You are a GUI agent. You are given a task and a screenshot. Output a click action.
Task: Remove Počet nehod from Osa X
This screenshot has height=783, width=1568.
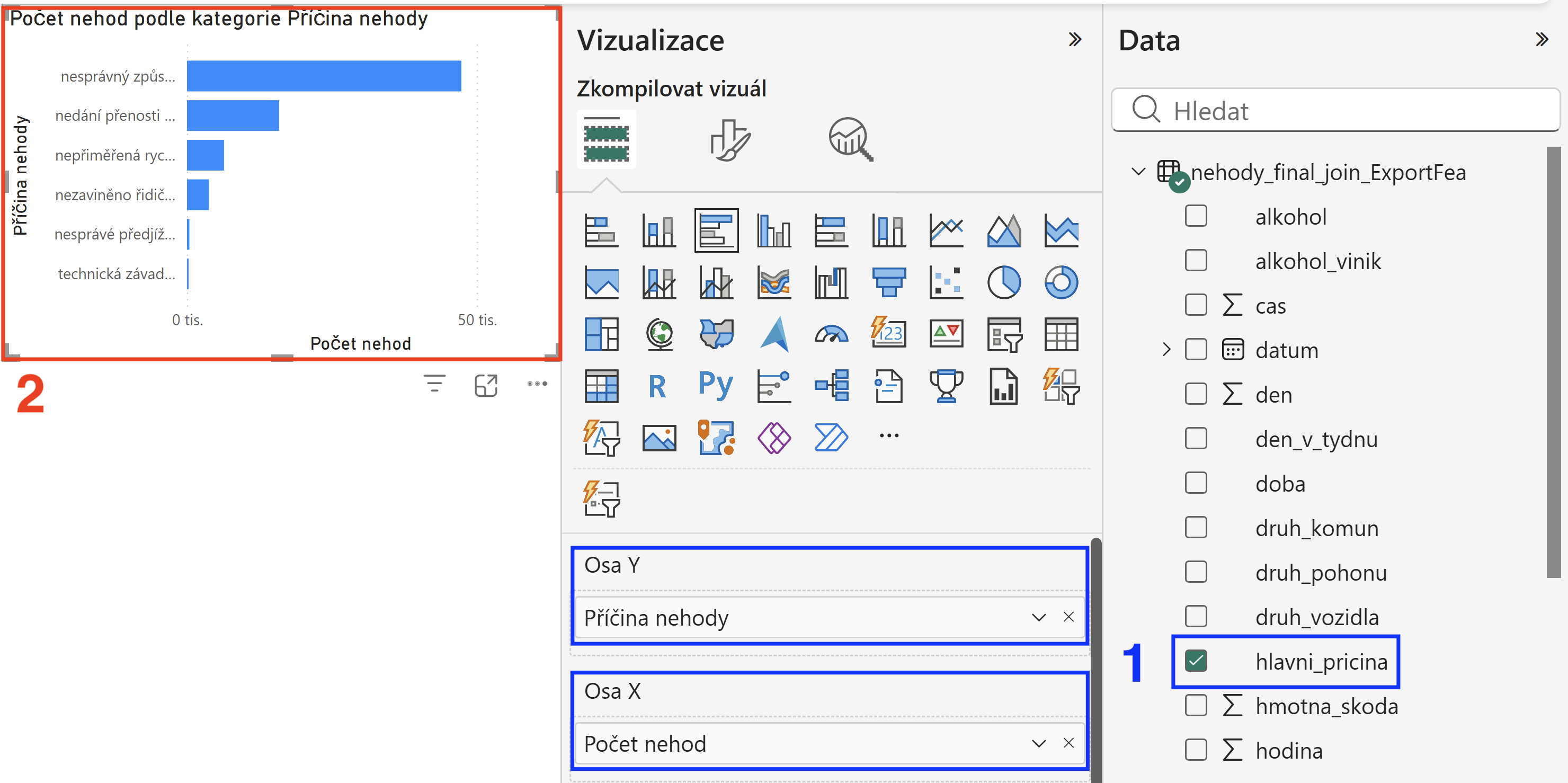[x=1068, y=743]
